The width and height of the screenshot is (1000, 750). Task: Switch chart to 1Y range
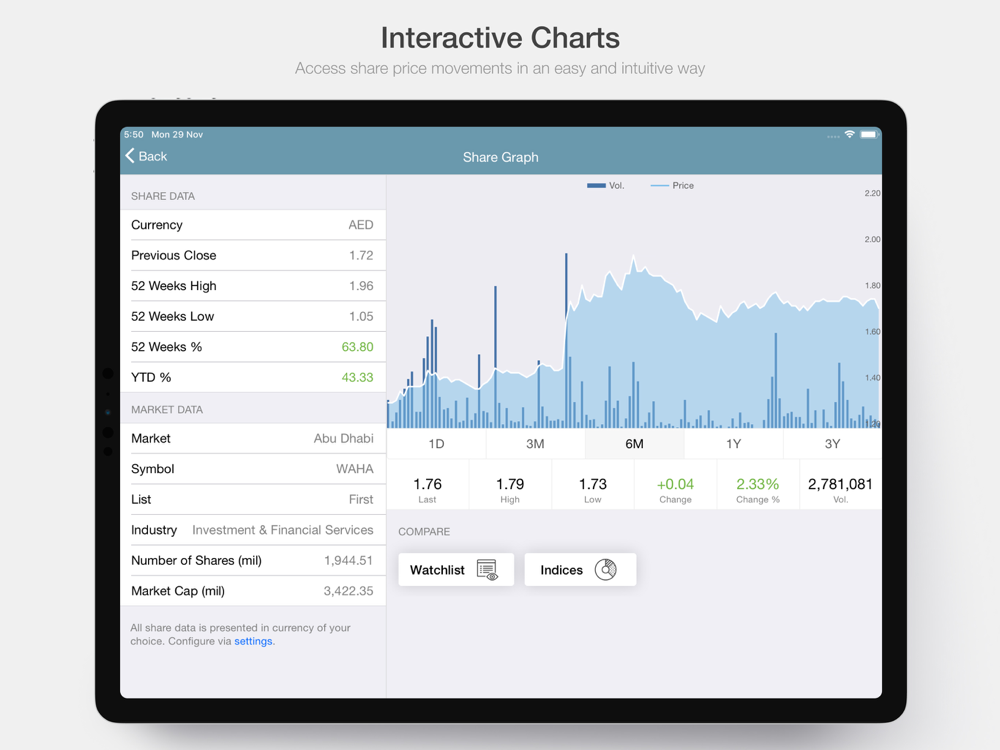733,444
